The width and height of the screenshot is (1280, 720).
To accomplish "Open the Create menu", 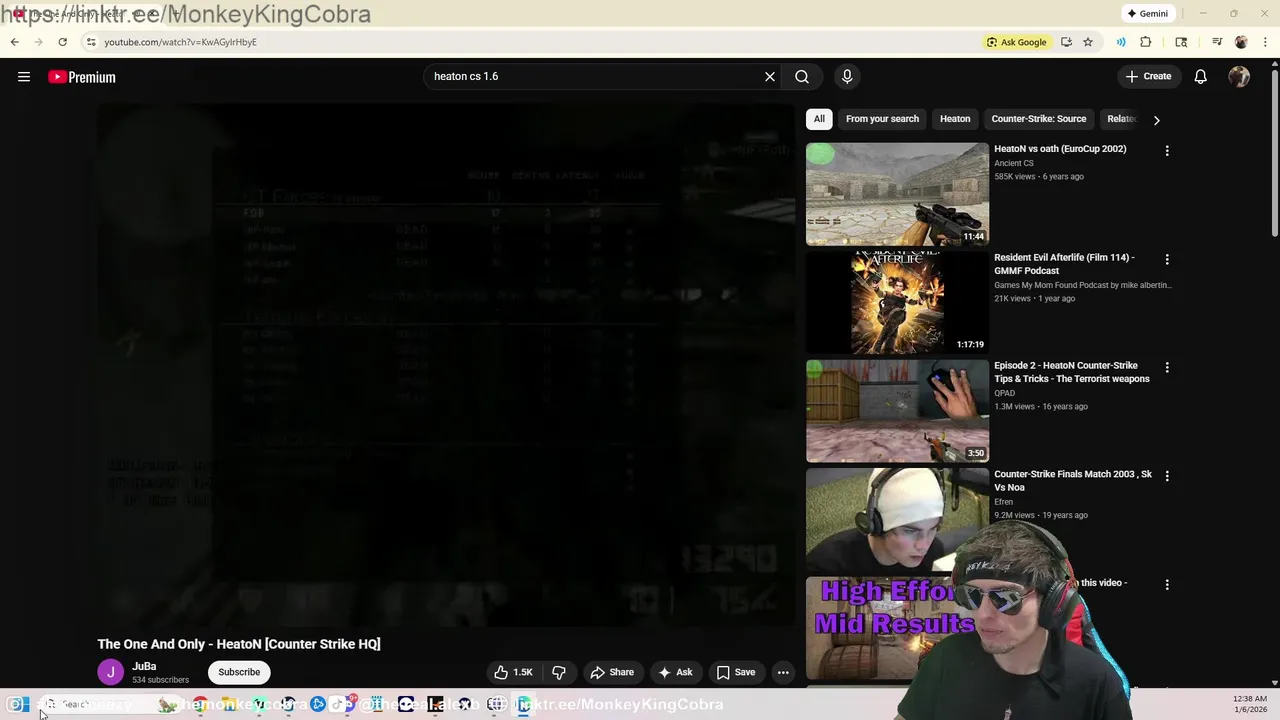I will (x=1148, y=76).
